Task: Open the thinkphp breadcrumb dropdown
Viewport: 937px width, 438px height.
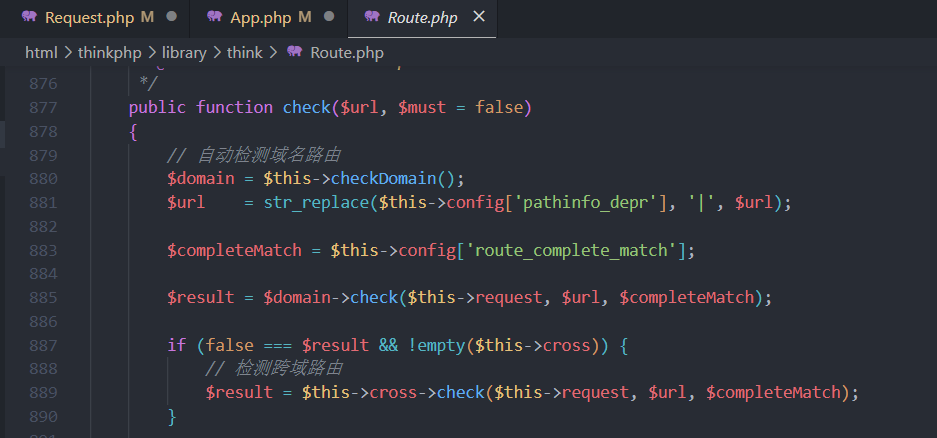Action: pyautogui.click(x=110, y=52)
